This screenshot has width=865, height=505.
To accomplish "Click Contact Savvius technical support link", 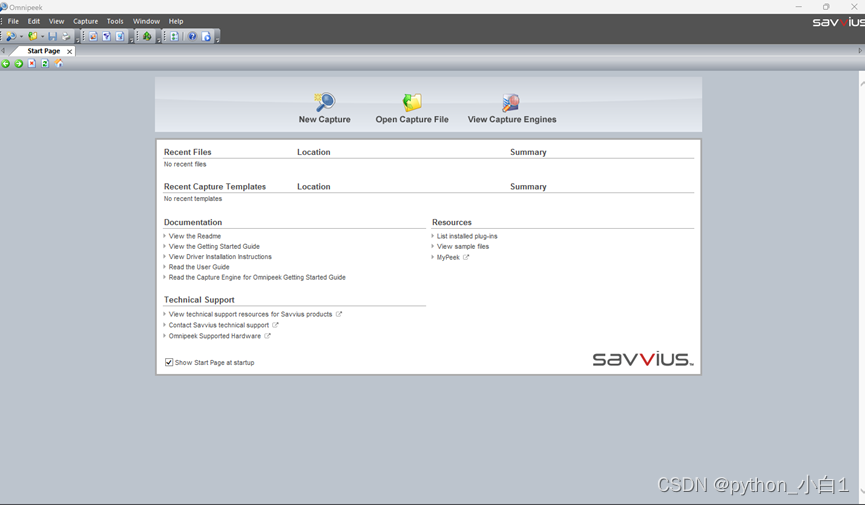I will coord(219,325).
